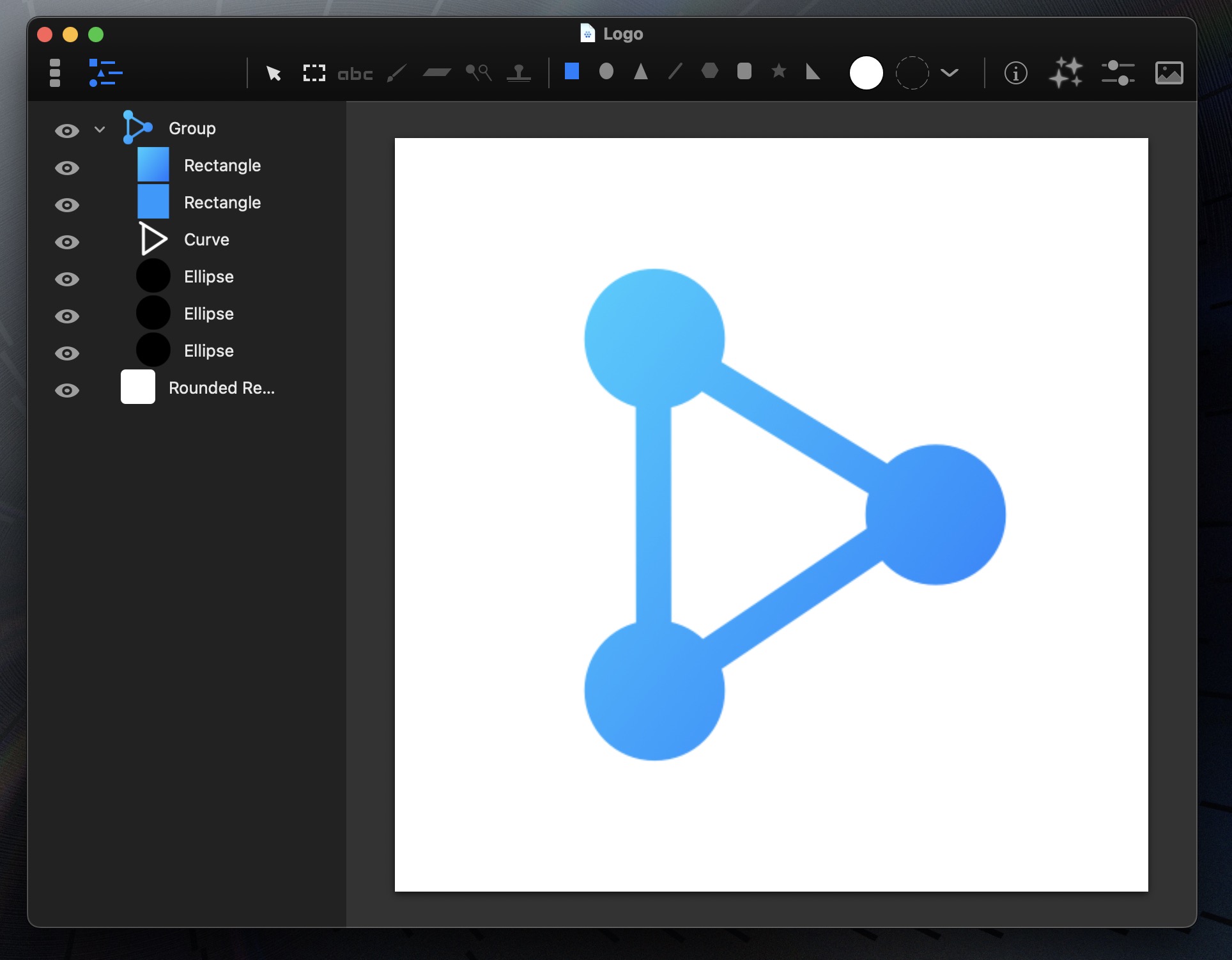Viewport: 1232px width, 960px height.
Task: Hide the Rounded Rectangle layer
Action: pyautogui.click(x=67, y=391)
